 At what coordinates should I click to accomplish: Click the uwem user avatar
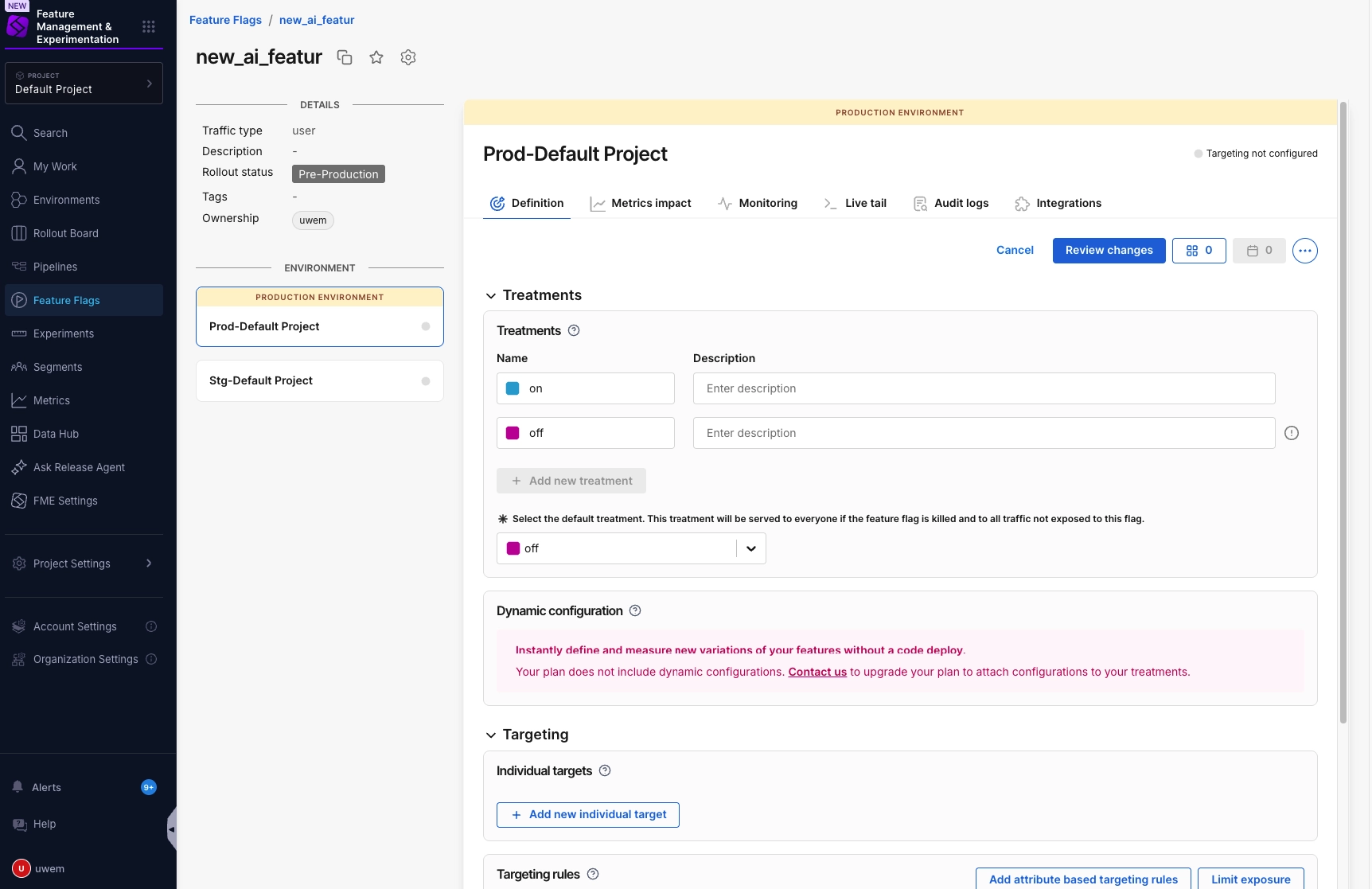(x=21, y=868)
